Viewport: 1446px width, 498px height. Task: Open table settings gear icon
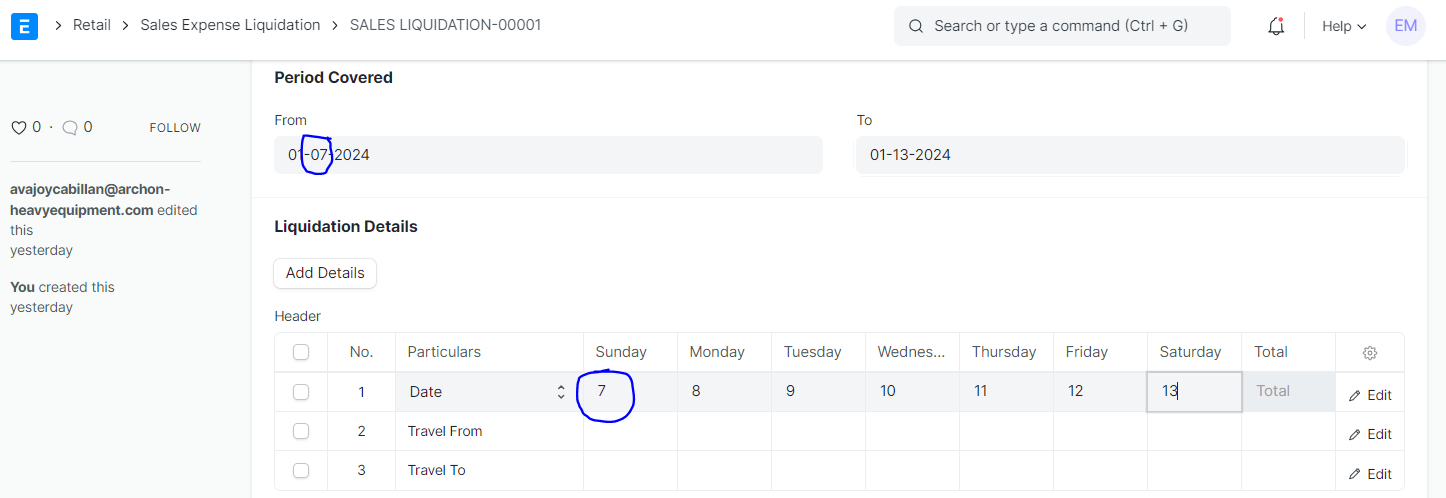point(1370,353)
